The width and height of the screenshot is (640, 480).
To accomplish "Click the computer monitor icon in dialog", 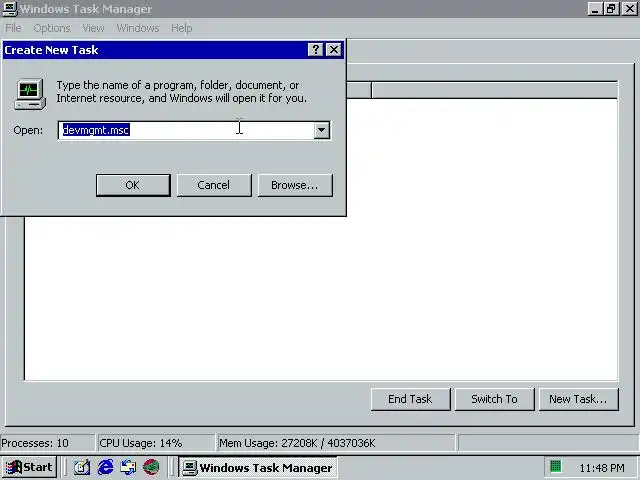I will (x=30, y=94).
